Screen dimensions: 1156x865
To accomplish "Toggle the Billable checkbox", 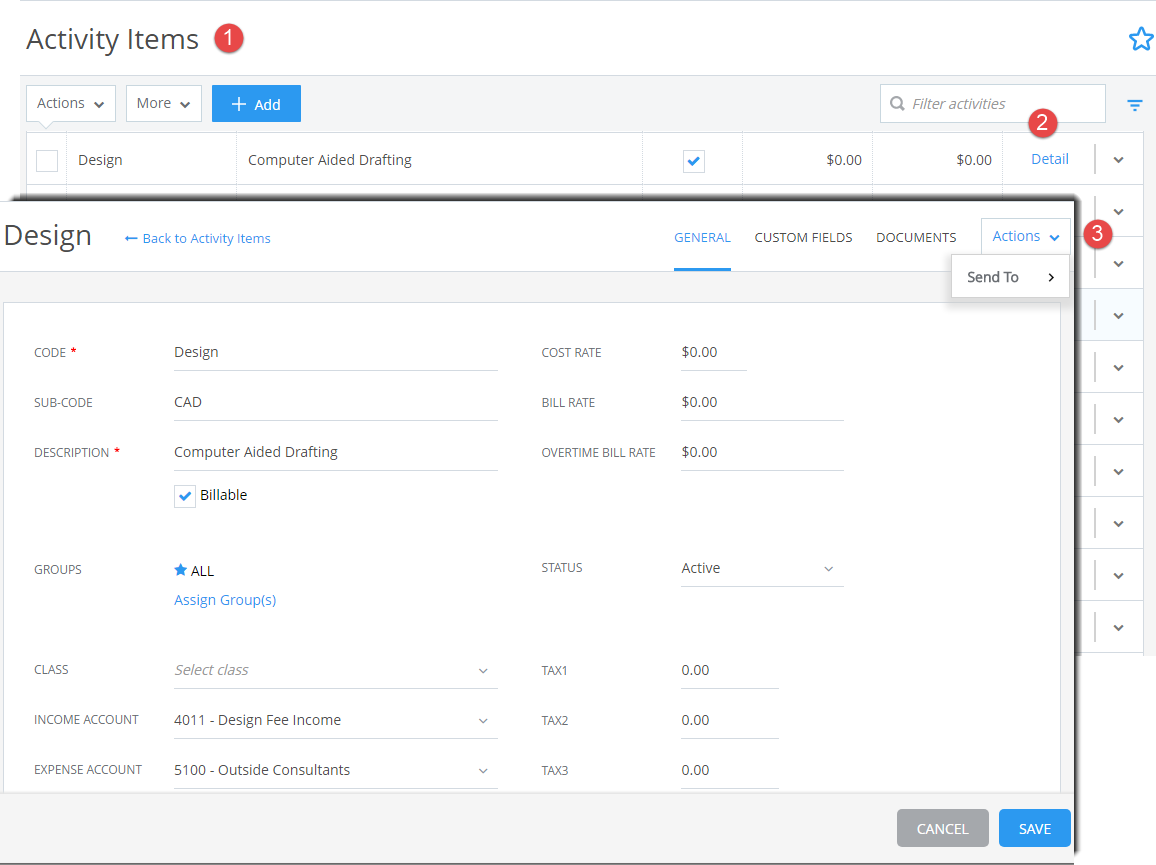I will [x=184, y=494].
